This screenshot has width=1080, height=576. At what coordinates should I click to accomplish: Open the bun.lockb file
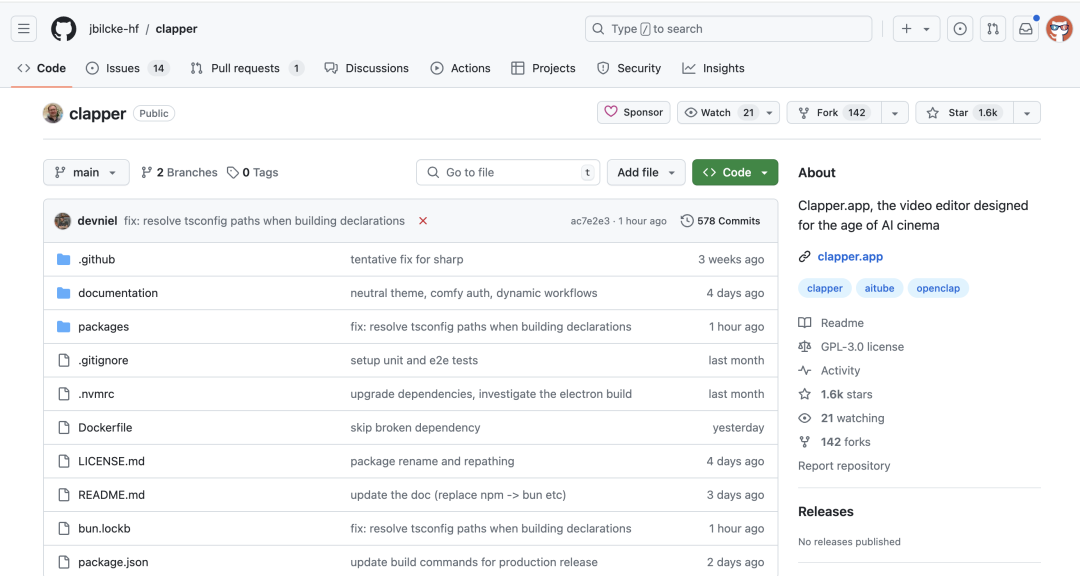[x=104, y=528]
